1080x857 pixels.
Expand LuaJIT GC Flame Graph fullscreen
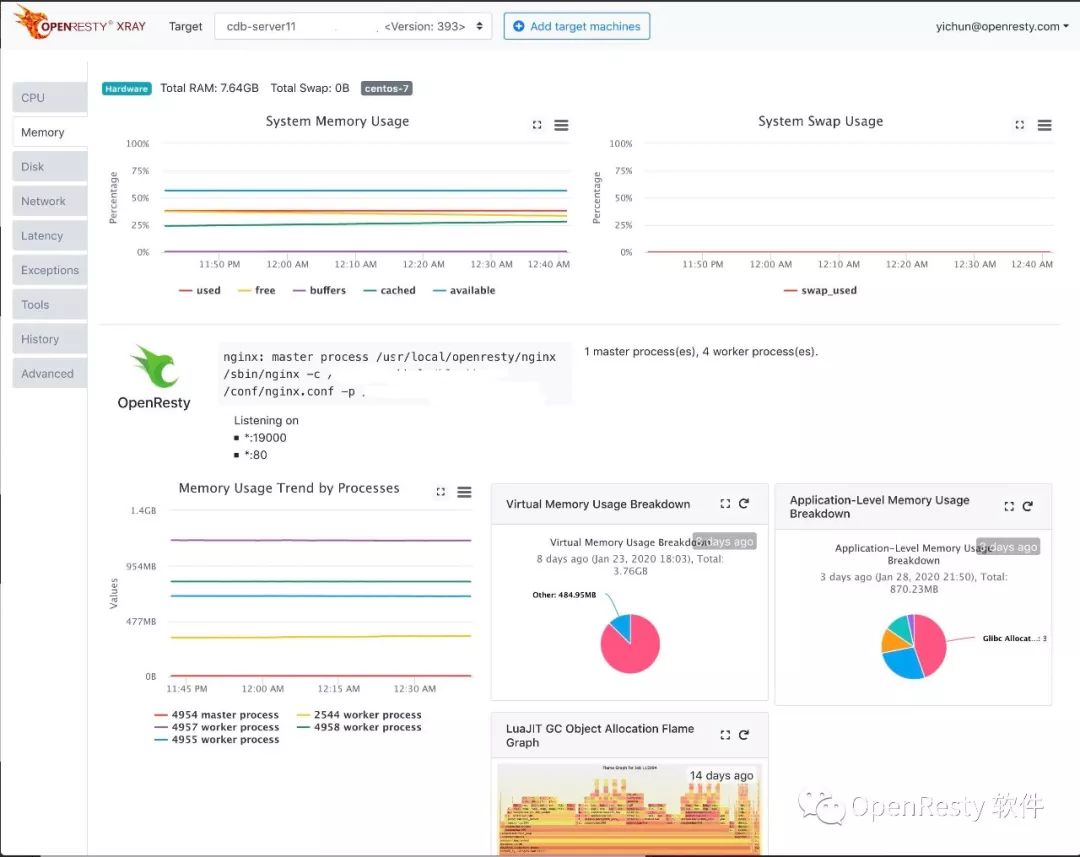coord(725,735)
